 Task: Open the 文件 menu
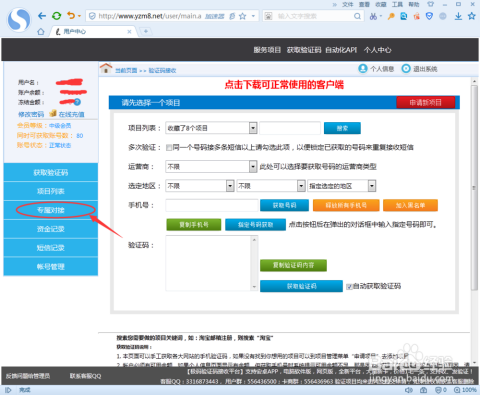tap(347, 4)
